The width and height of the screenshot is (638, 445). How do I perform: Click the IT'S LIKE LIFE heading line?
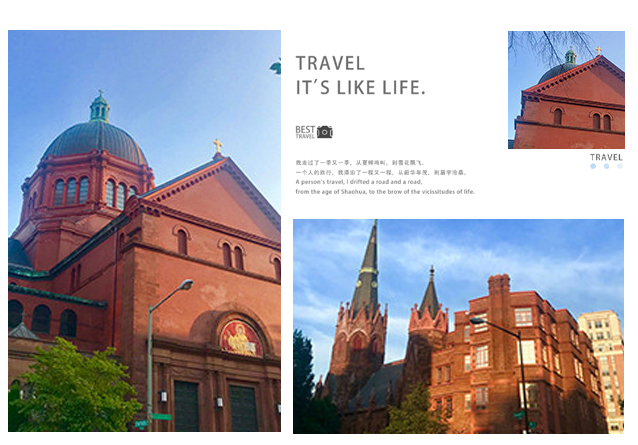[361, 88]
